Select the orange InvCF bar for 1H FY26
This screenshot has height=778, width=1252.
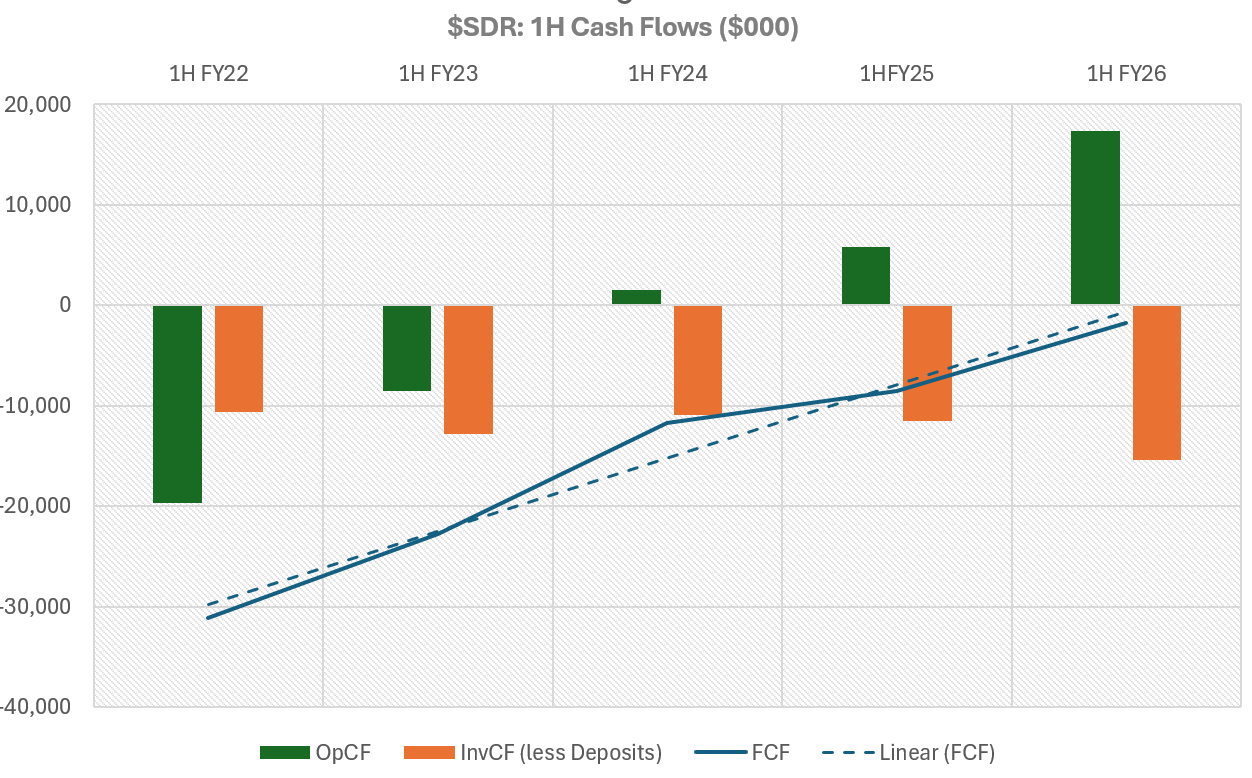tap(1157, 382)
